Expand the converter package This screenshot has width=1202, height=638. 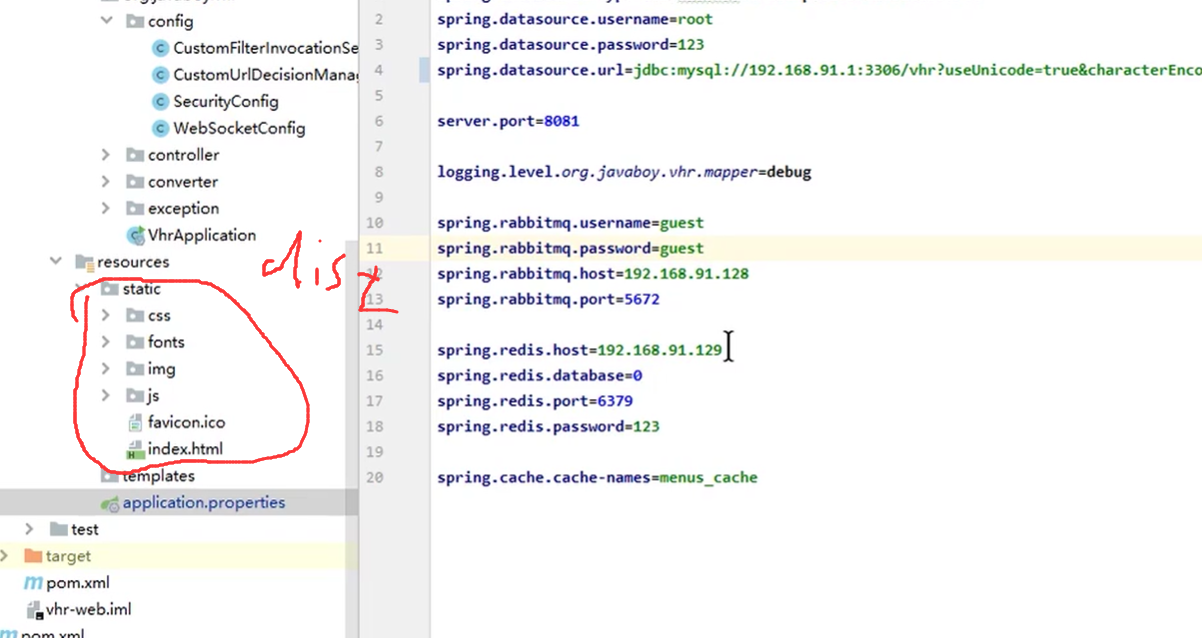[x=106, y=182]
